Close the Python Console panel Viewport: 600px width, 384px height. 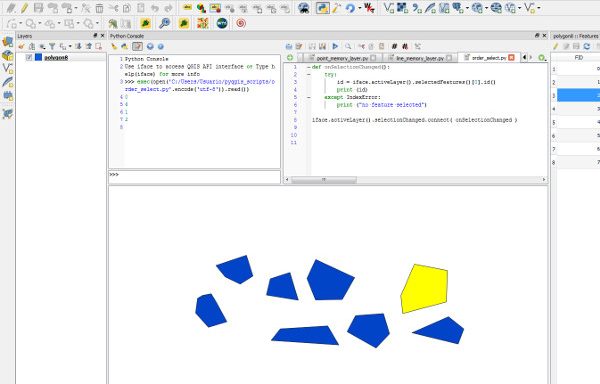pos(544,36)
